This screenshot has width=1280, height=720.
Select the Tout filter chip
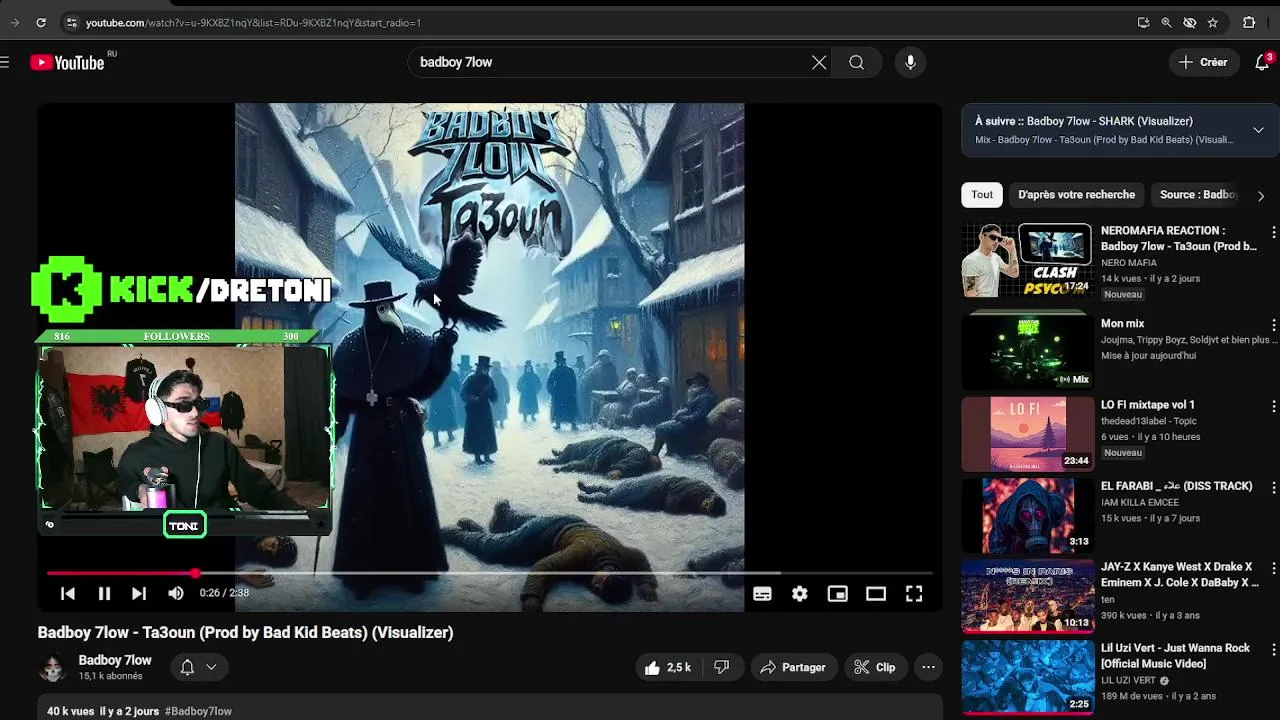tap(982, 195)
